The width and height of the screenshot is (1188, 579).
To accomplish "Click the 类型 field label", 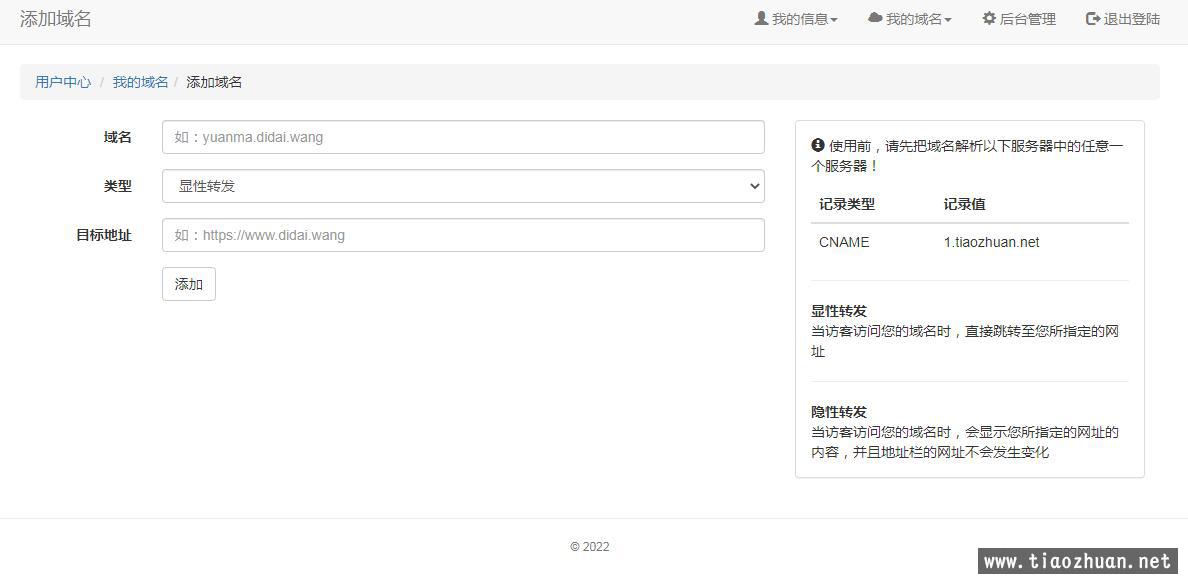I will [x=117, y=186].
